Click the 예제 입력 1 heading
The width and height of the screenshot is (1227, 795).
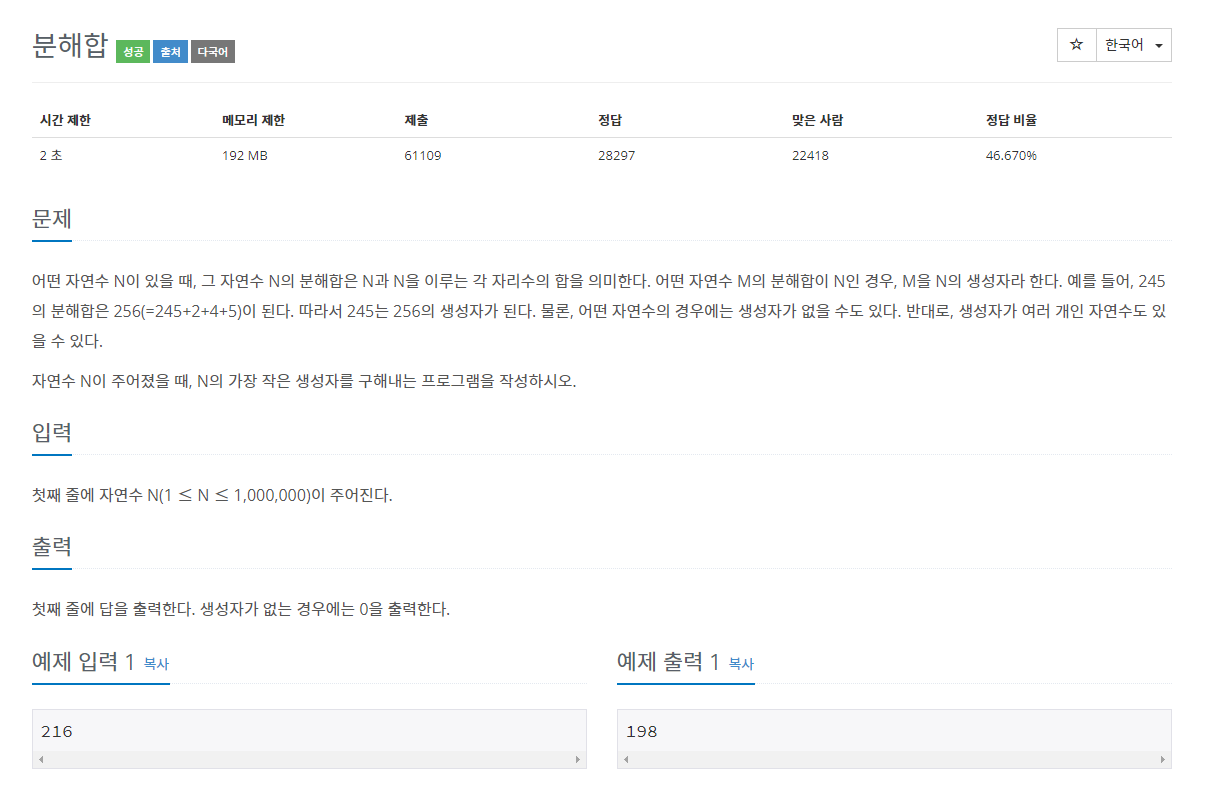[83, 661]
